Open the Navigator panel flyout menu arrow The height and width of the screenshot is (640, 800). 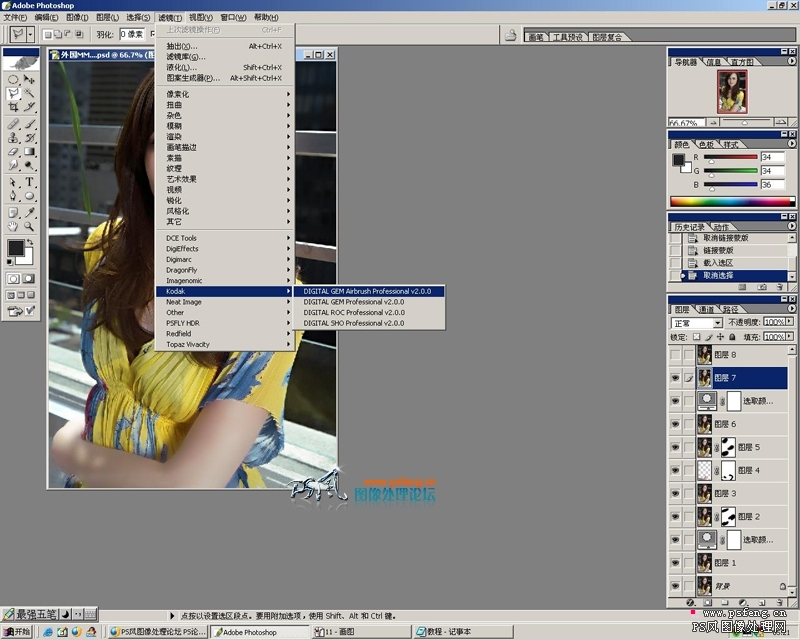point(792,61)
